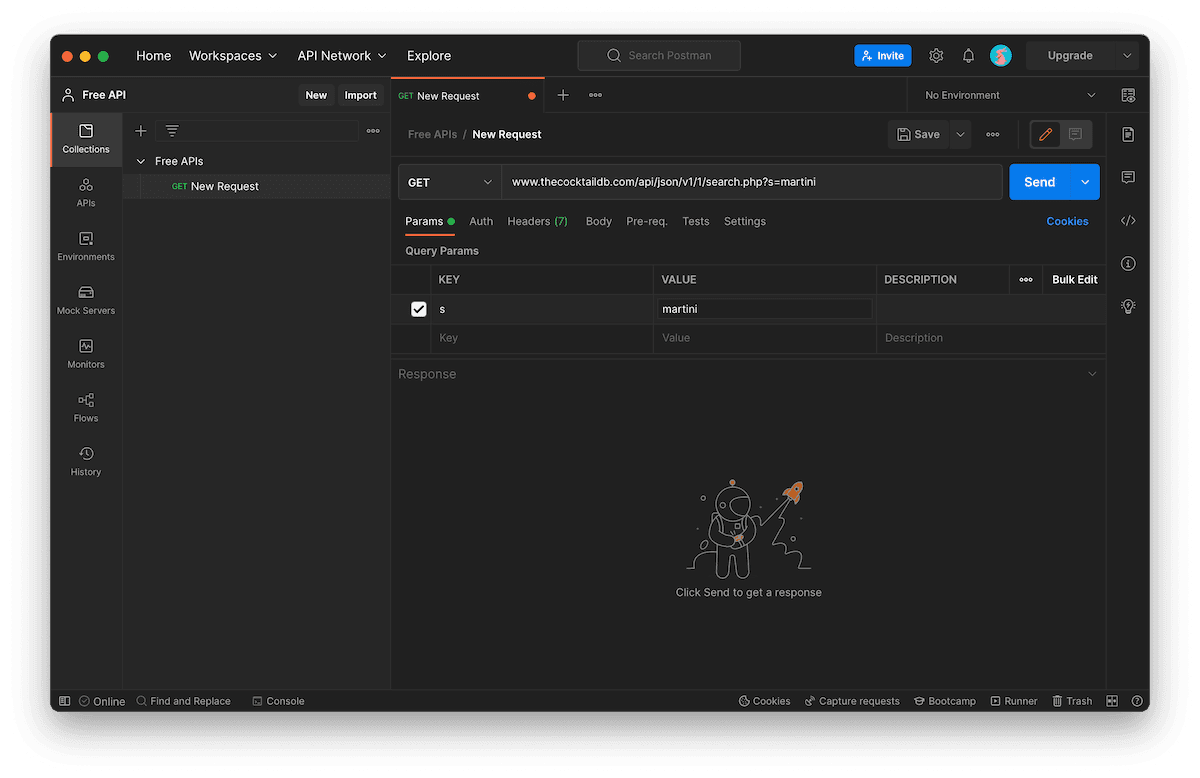Open the help question mark in status bar

pyautogui.click(x=1136, y=701)
